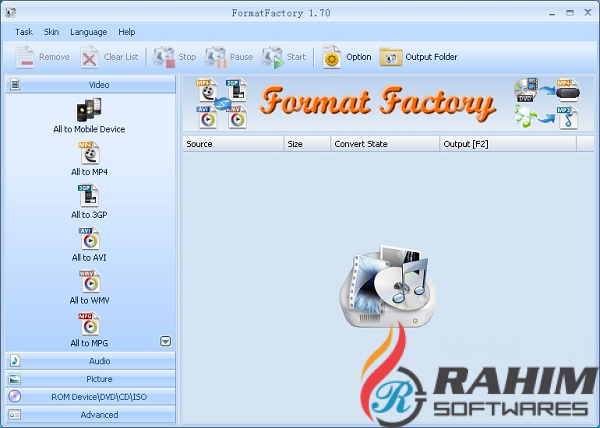
Task: Click the Pause conversion icon
Action: tap(215, 57)
